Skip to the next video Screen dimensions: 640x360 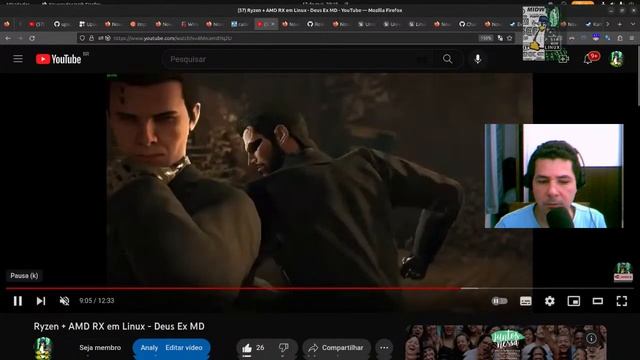(x=40, y=301)
